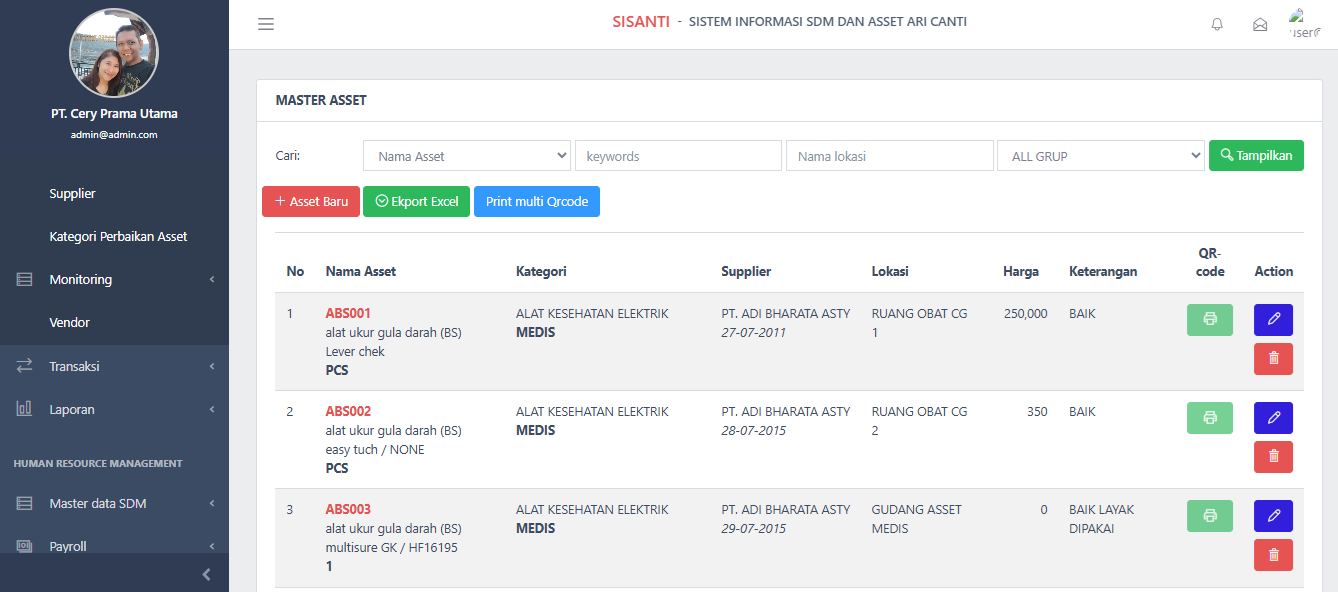This screenshot has width=1338, height=592.
Task: Click the Asset Baru button
Action: click(x=311, y=201)
